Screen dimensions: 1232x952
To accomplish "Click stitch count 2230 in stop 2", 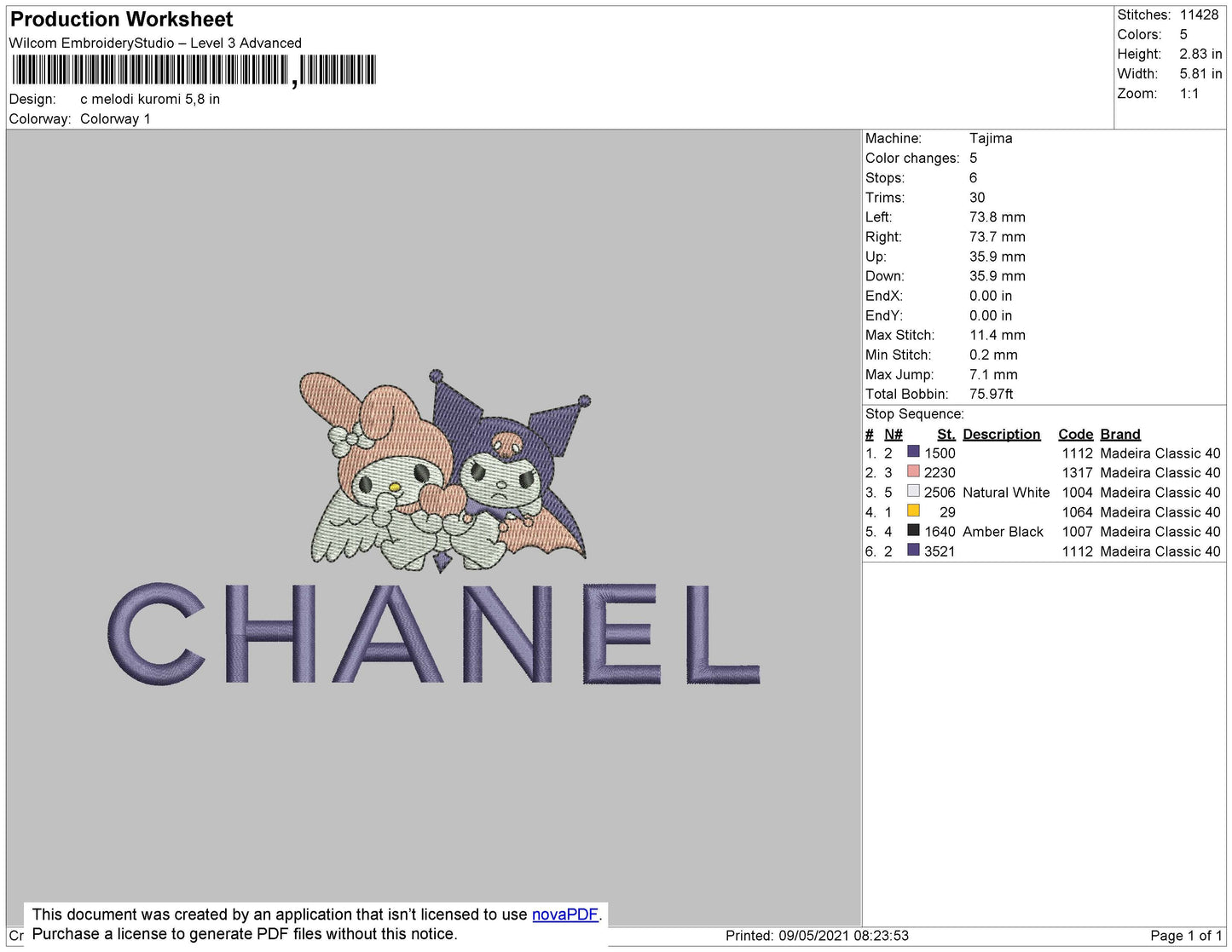I will point(940,473).
